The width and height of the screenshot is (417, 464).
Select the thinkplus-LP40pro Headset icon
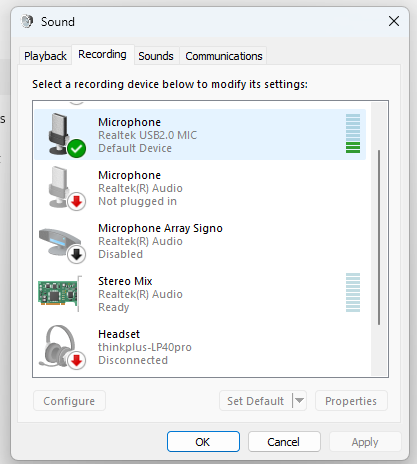[x=62, y=347]
